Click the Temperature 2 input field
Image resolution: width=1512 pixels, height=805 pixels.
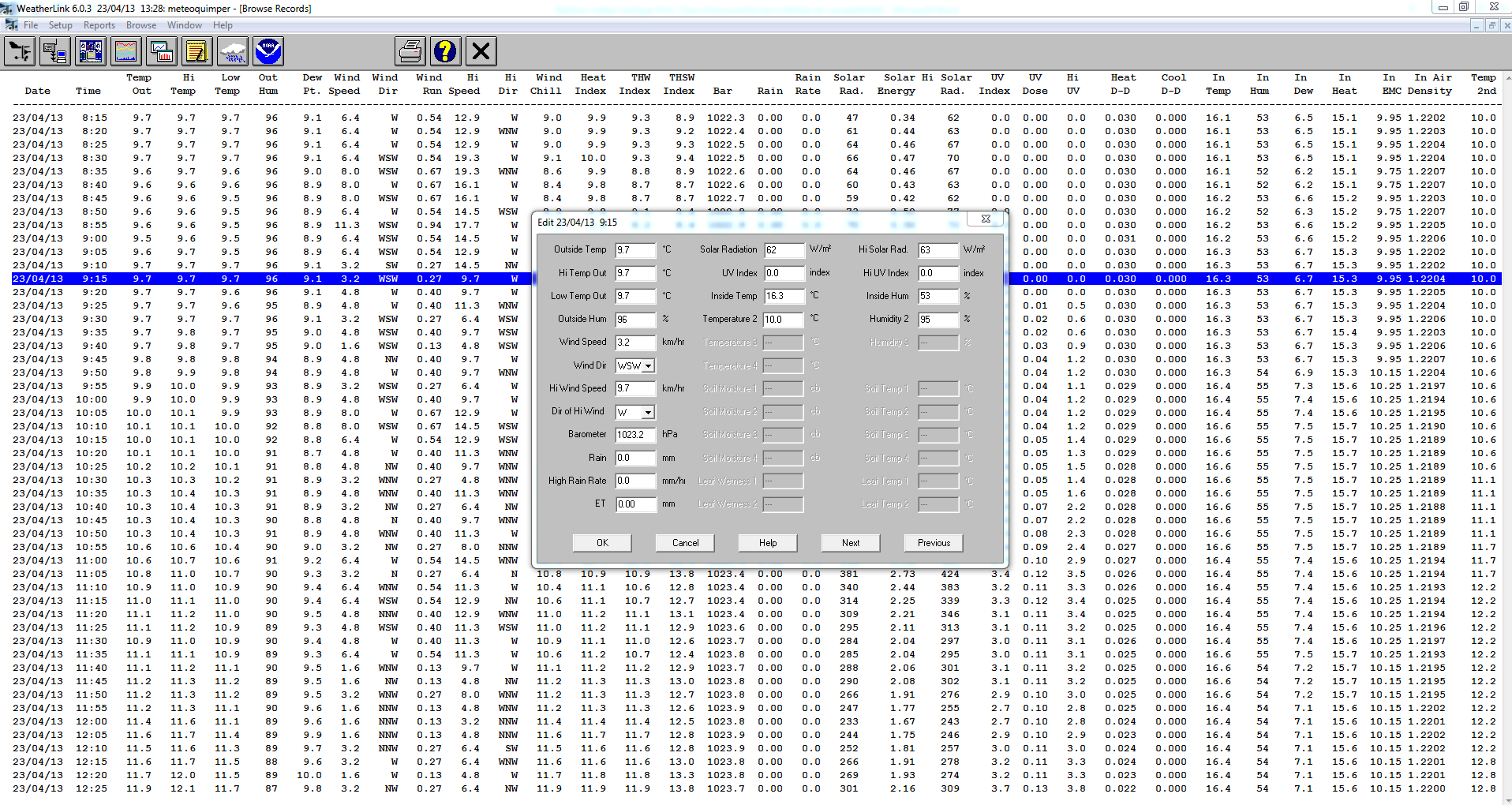(784, 320)
